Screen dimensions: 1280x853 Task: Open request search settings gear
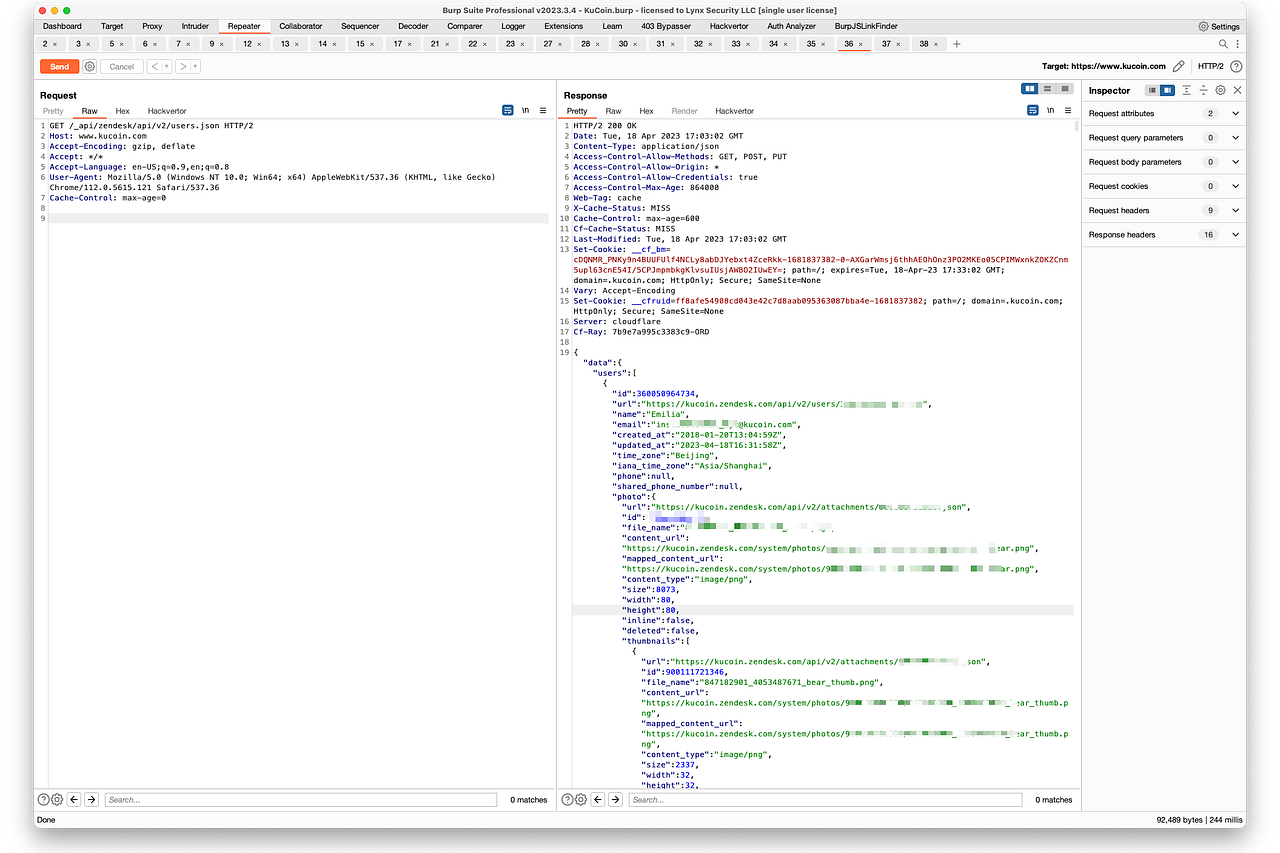pyautogui.click(x=57, y=799)
